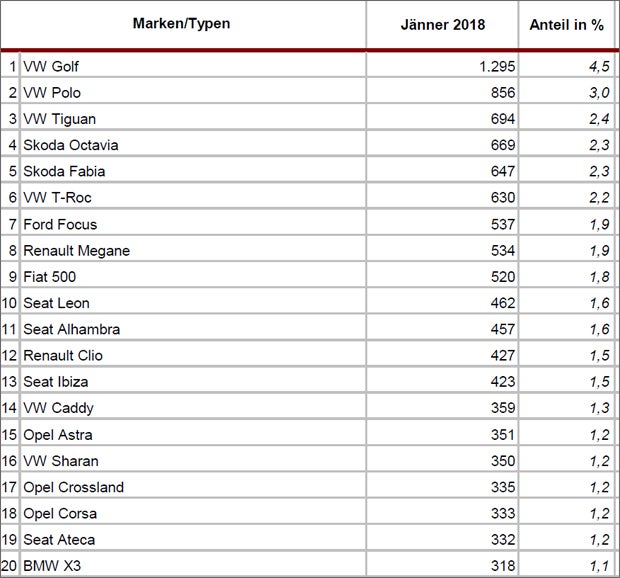Click the Jänner 2018 column header
620x578 pixels.
click(x=441, y=24)
